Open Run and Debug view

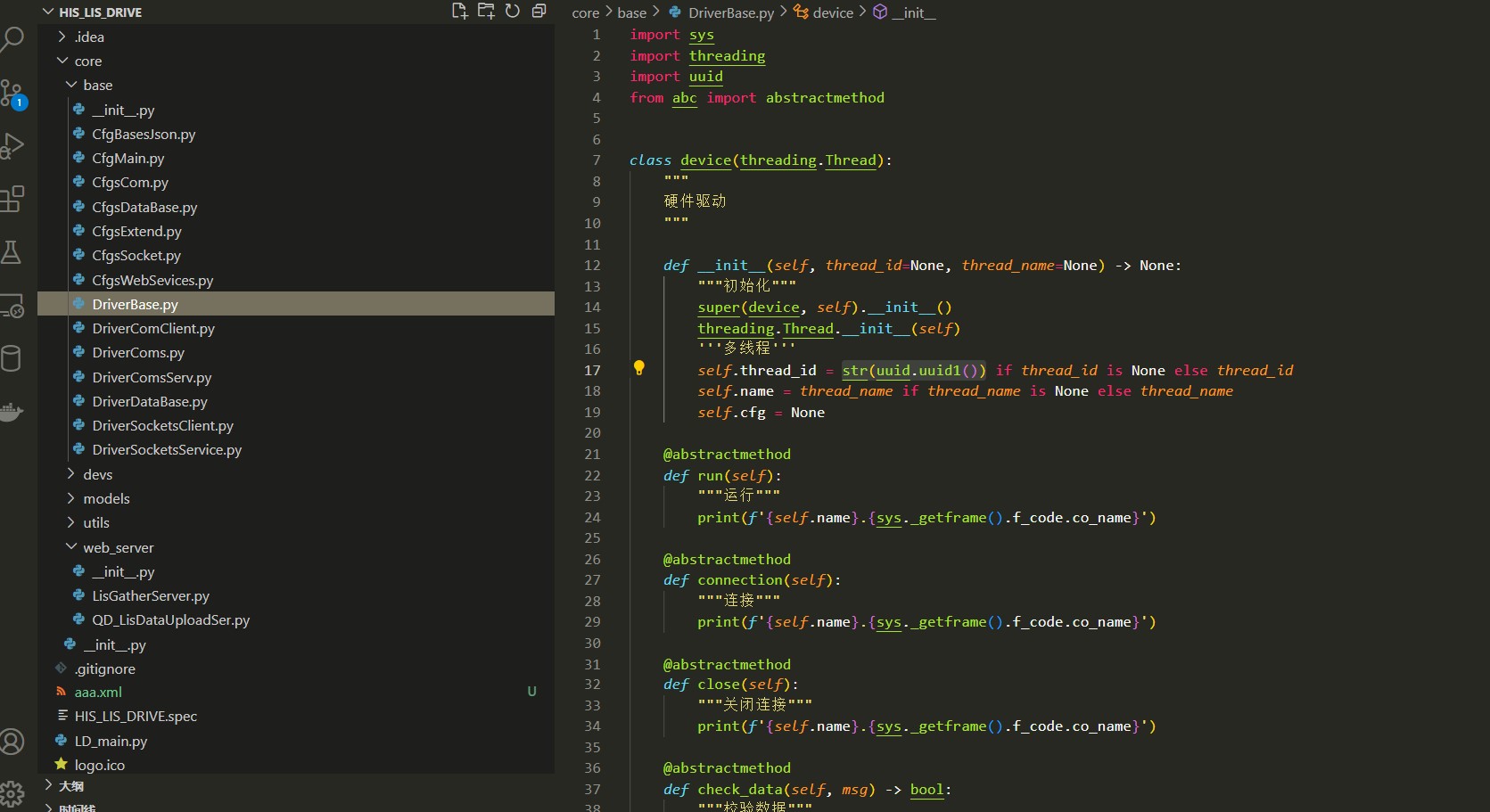tap(12, 146)
